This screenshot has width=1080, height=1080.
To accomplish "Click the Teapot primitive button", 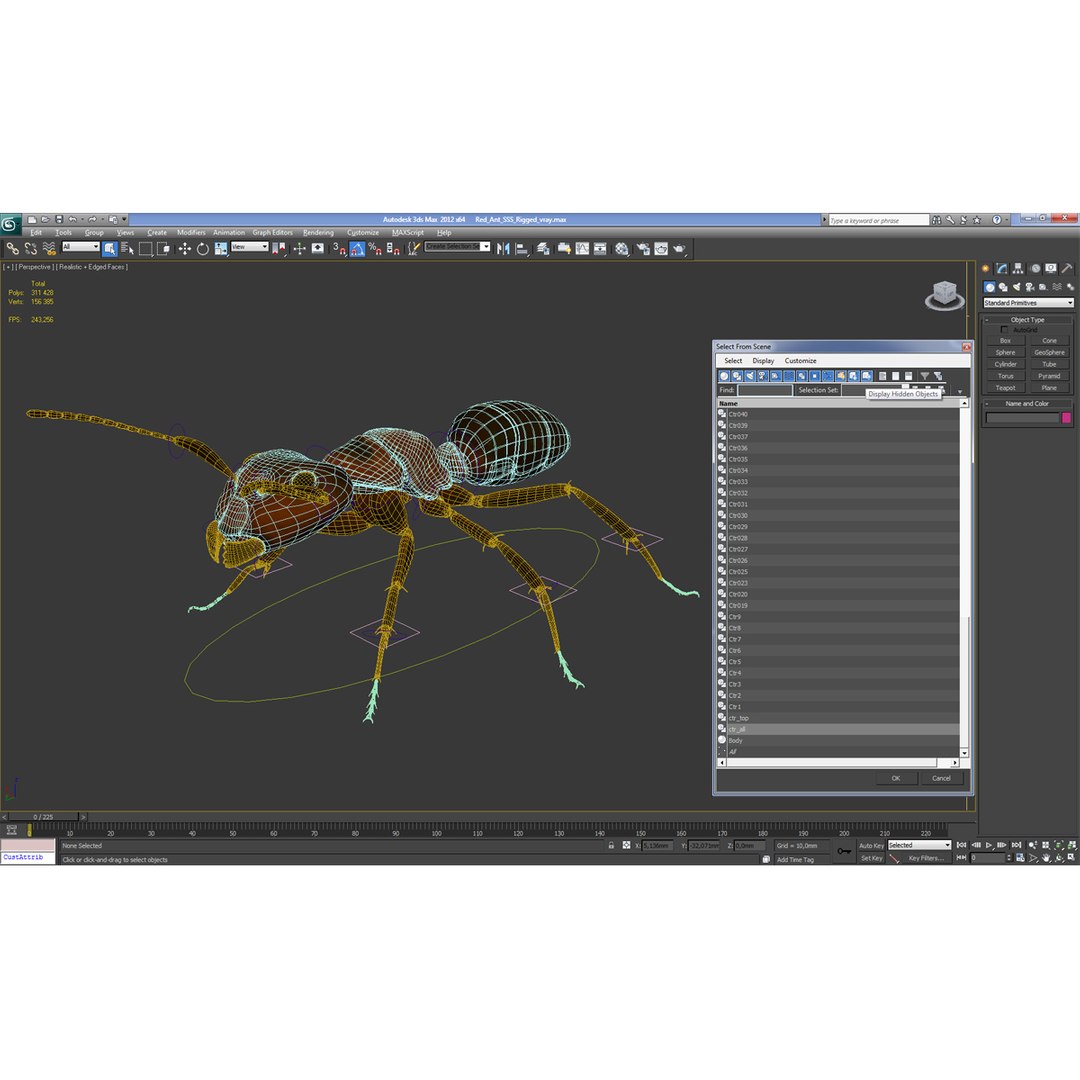I will pyautogui.click(x=1006, y=388).
